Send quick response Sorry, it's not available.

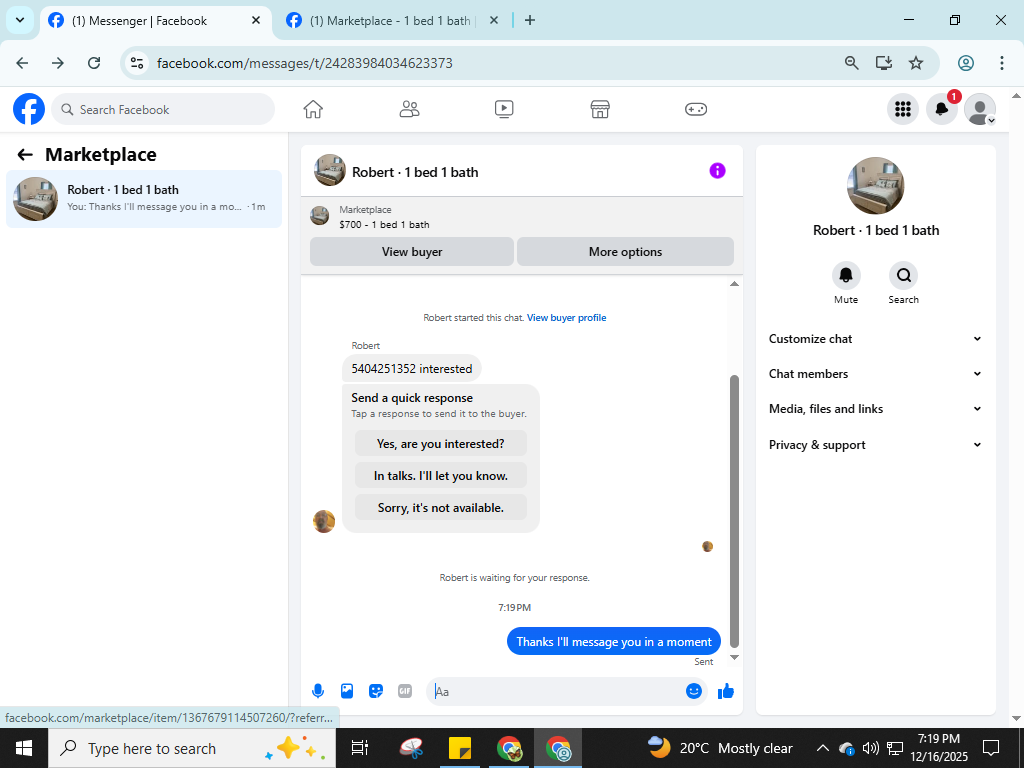441,507
